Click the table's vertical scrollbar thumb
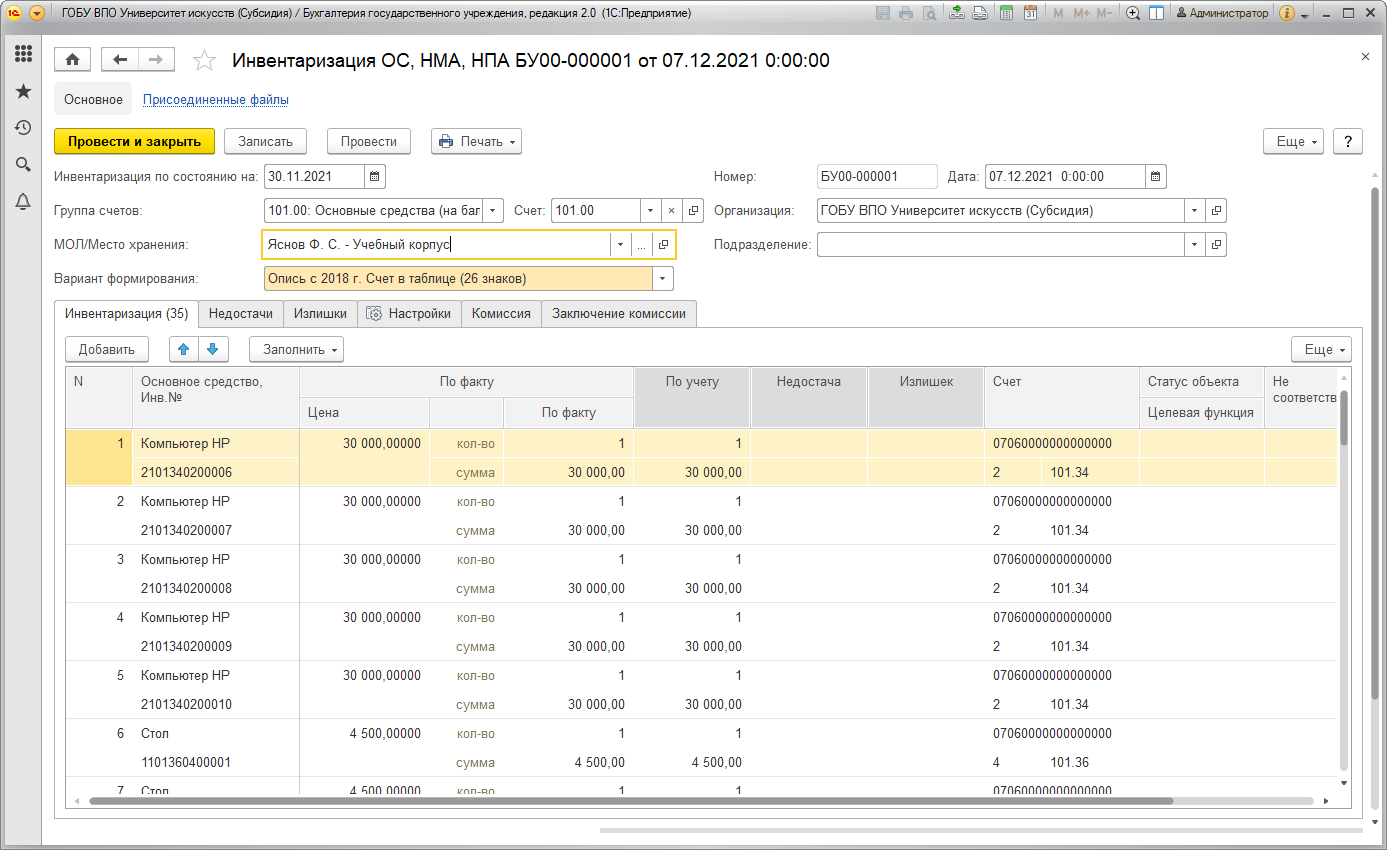Screen dimensions: 1387x850 [x=1344, y=417]
